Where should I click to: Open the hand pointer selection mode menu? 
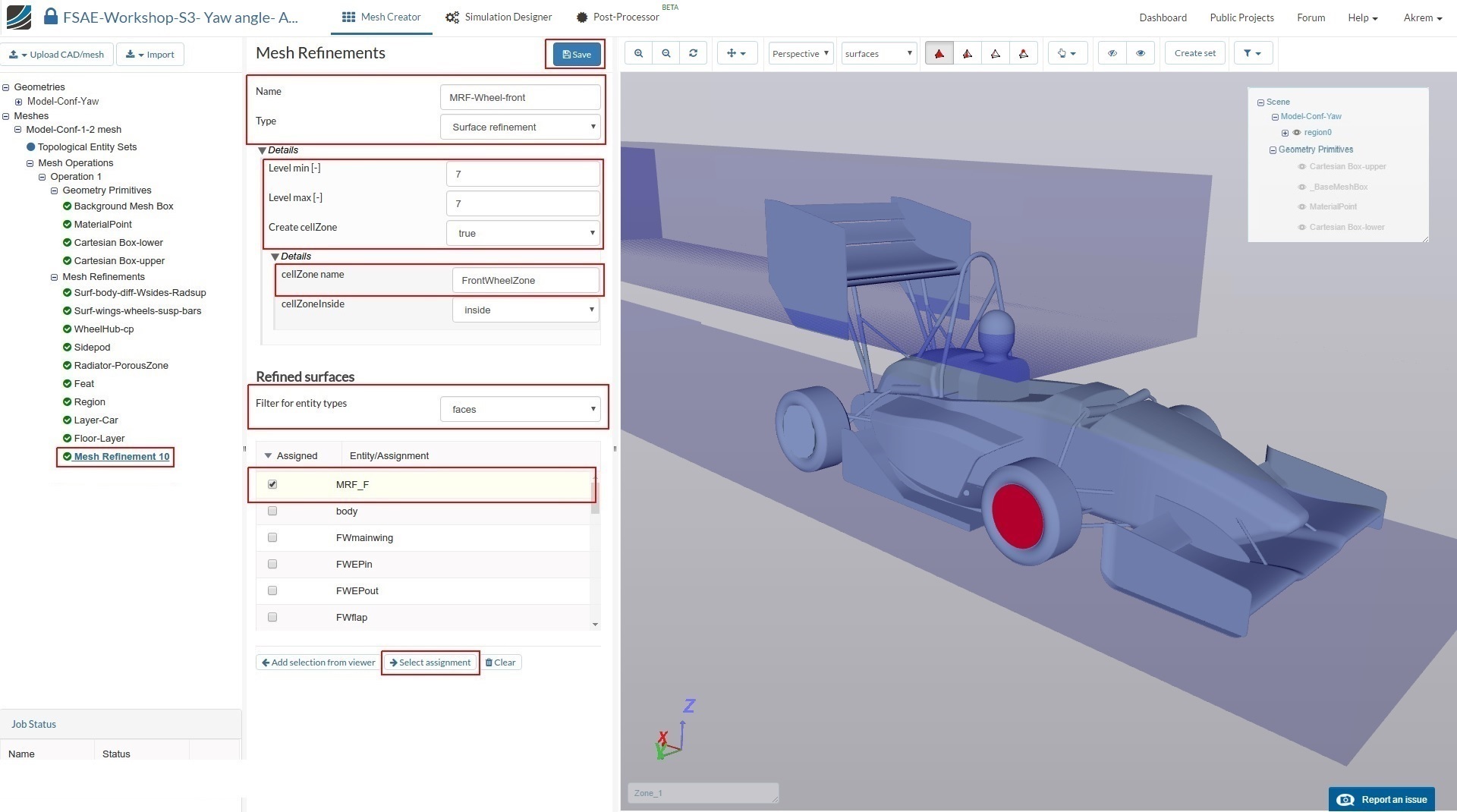coord(1066,53)
